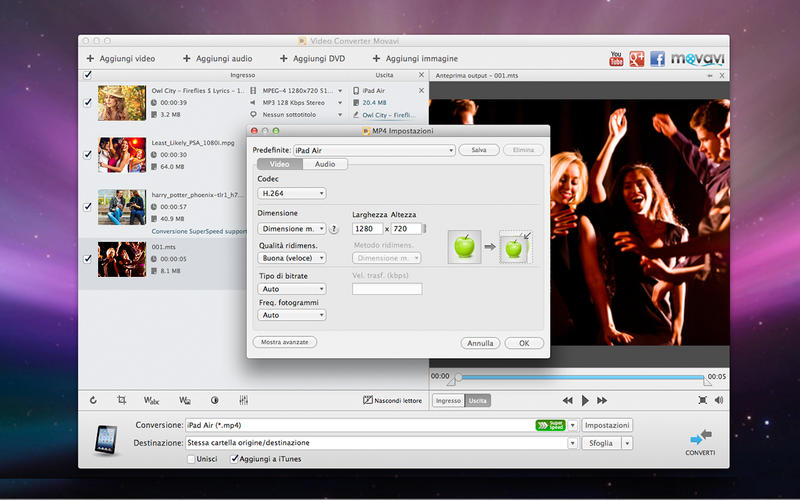The width and height of the screenshot is (800, 500).
Task: Click Aggiungi DVD in toolbar
Action: 312,59
